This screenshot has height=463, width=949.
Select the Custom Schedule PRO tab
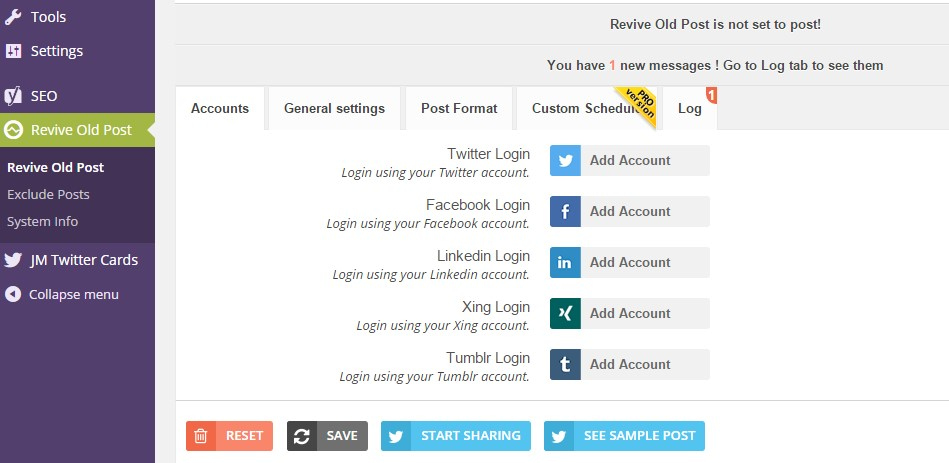coord(586,108)
